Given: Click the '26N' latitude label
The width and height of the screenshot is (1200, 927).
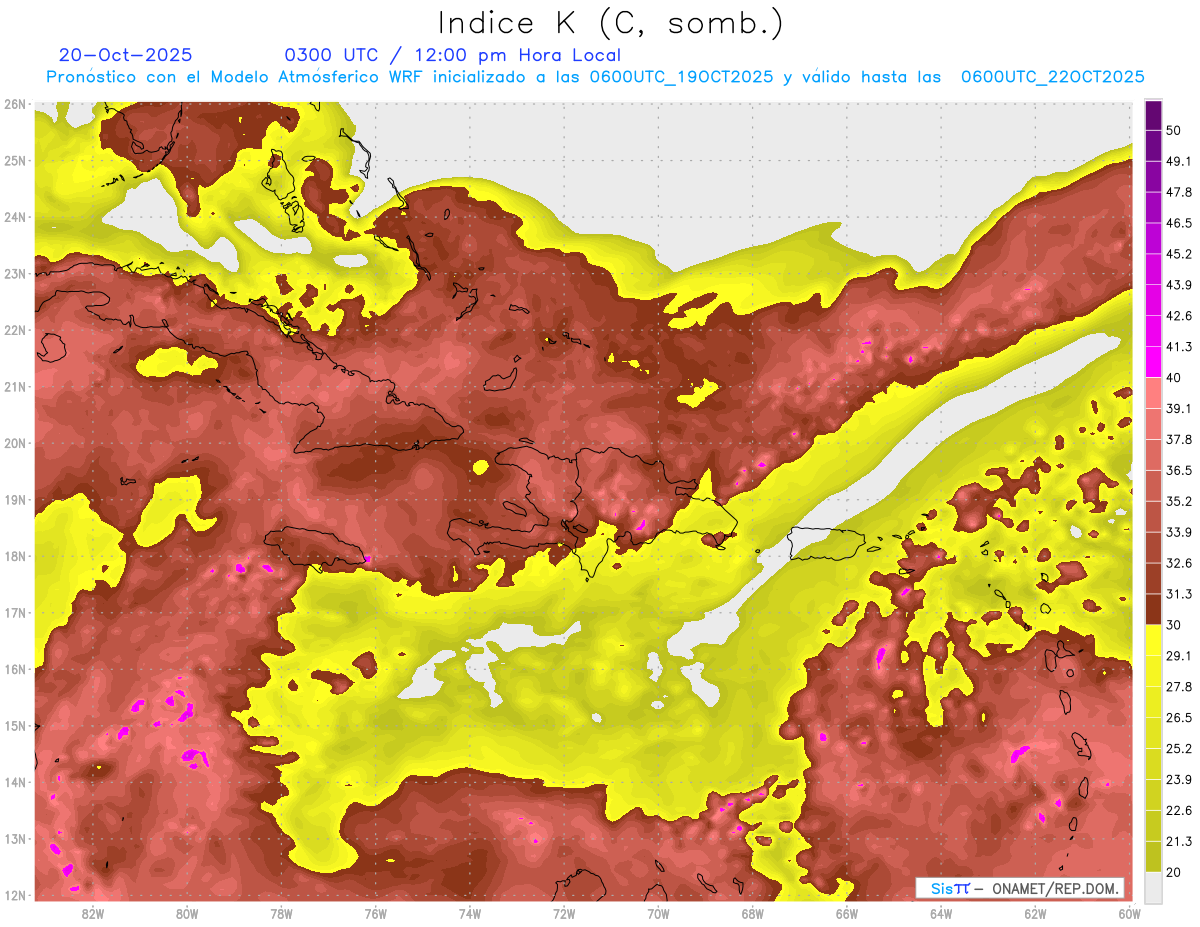Looking at the screenshot, I should pos(15,104).
